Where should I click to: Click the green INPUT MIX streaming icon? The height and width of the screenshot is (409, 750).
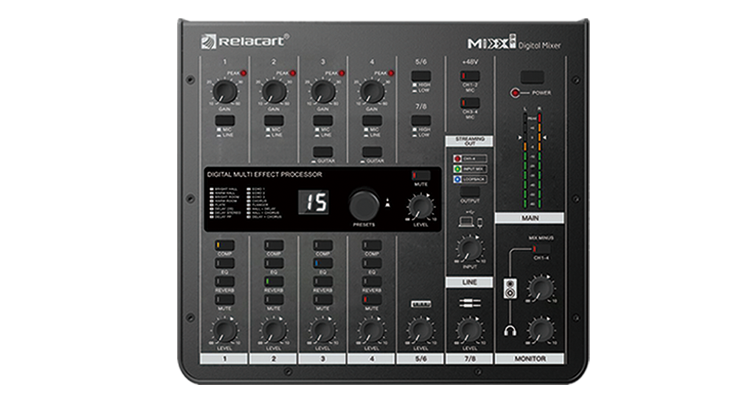(x=455, y=169)
